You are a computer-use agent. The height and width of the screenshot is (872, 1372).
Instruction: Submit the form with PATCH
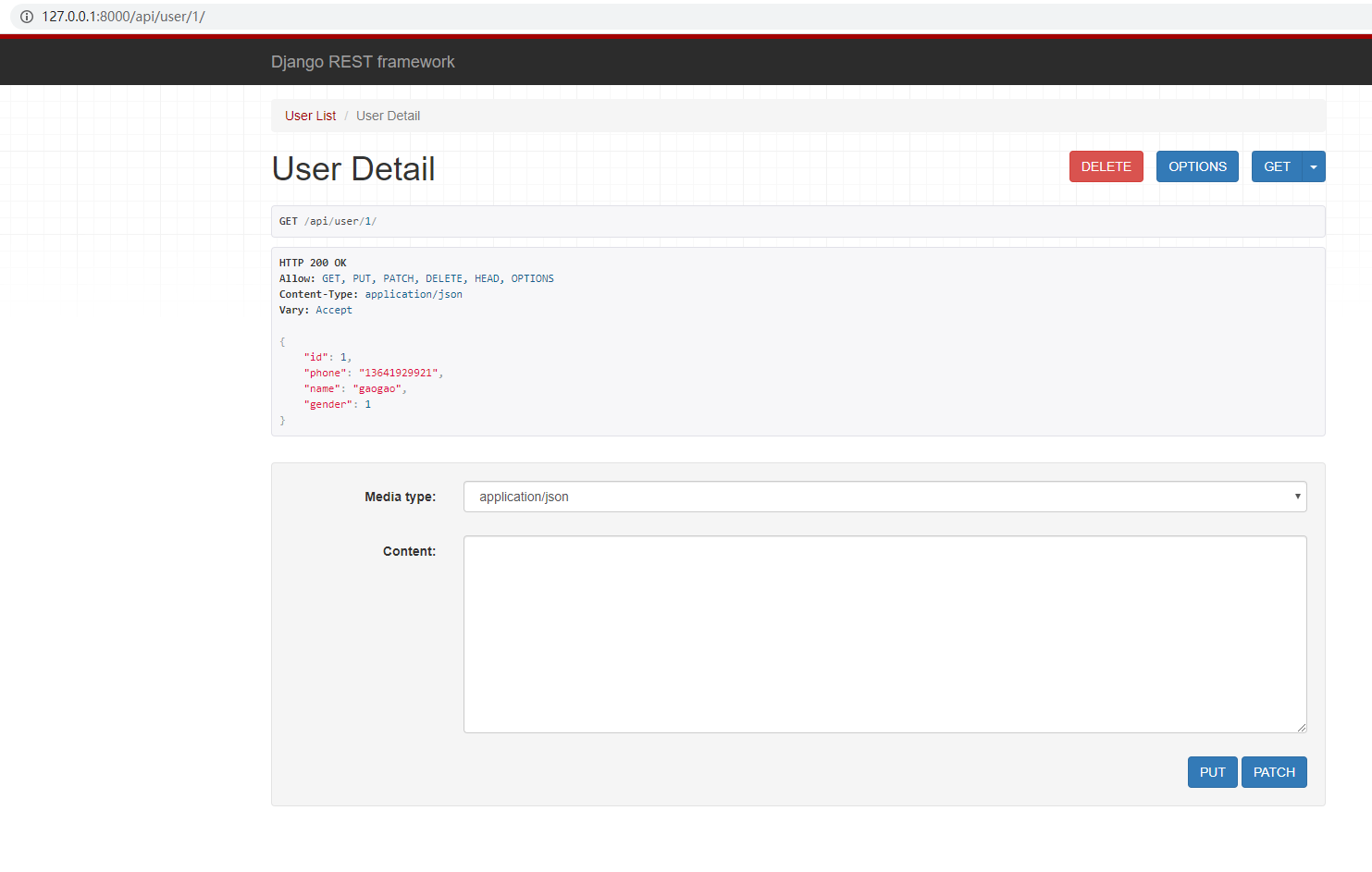1274,772
